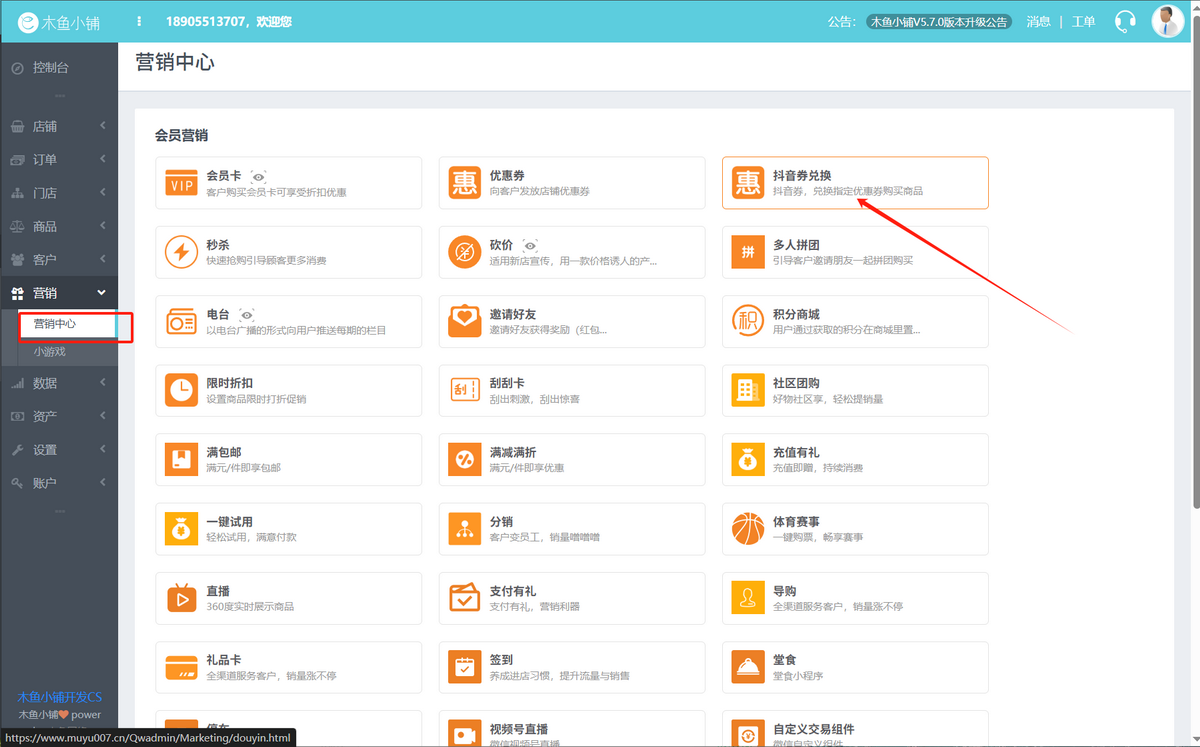Screen dimensions: 1200x747
Task: Expand the 设置 sidebar menu
Action: 59,450
